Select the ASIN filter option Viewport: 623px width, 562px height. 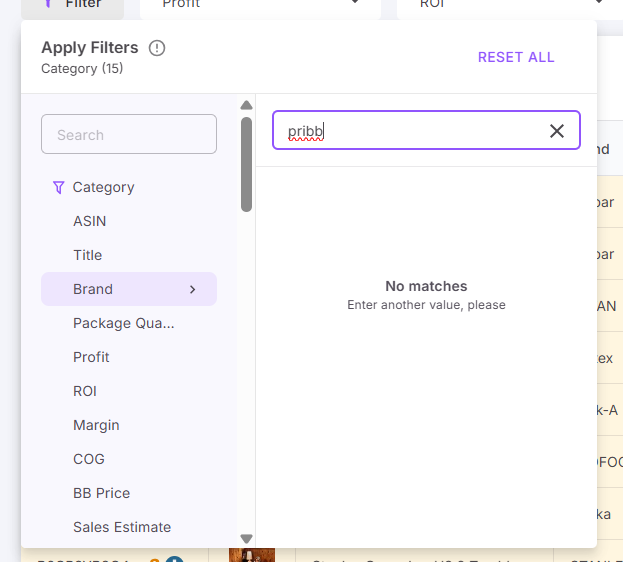coord(89,221)
